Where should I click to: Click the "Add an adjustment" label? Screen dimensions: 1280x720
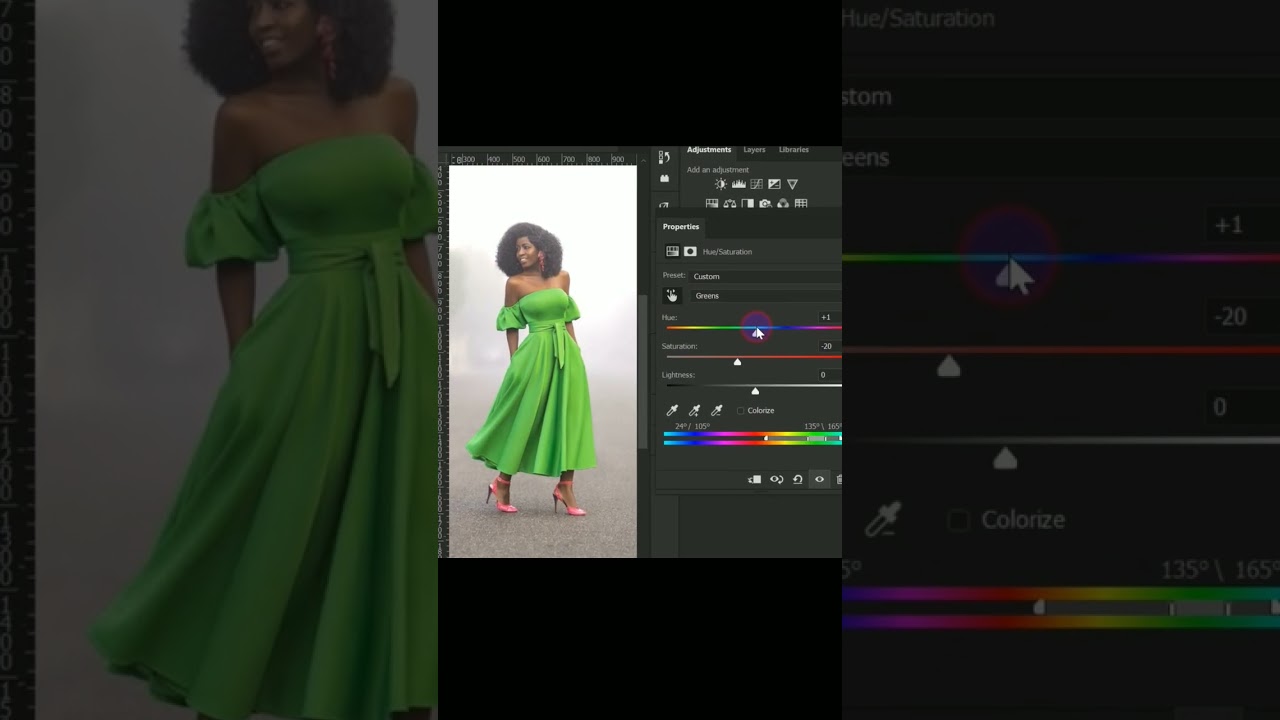point(718,170)
